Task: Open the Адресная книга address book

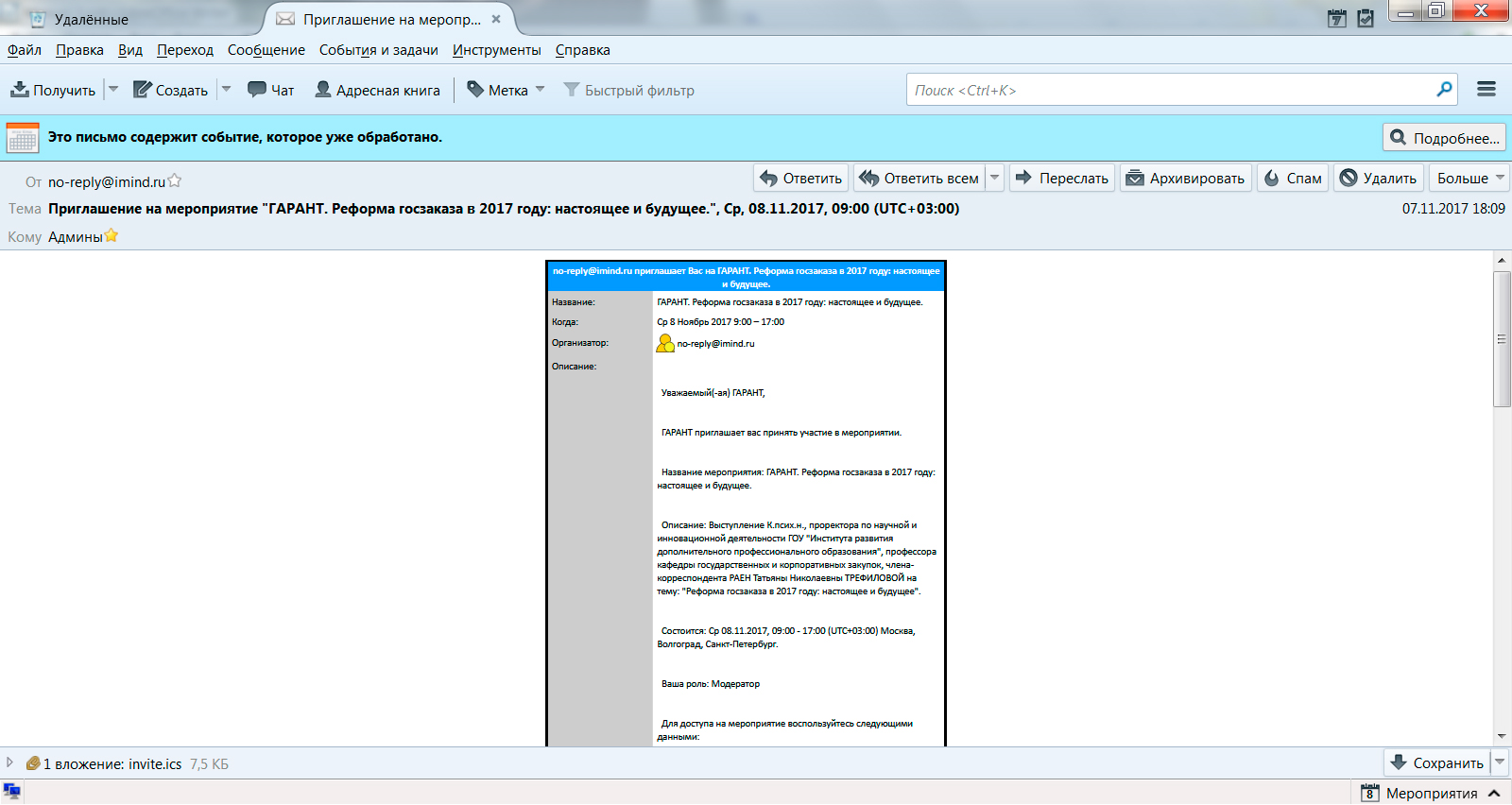Action: click(x=377, y=90)
